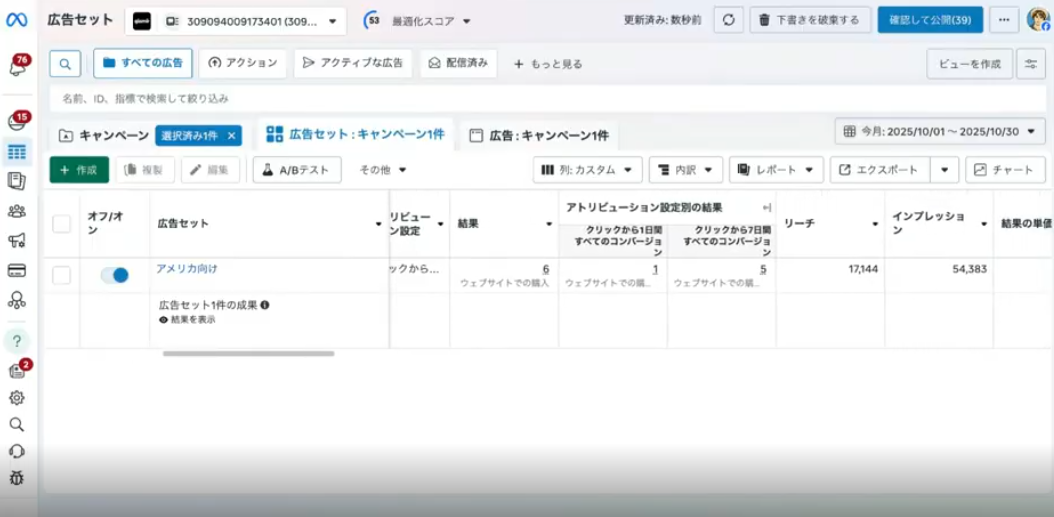
Task: Open the search magnifier in filter bar
Action: pyautogui.click(x=64, y=64)
